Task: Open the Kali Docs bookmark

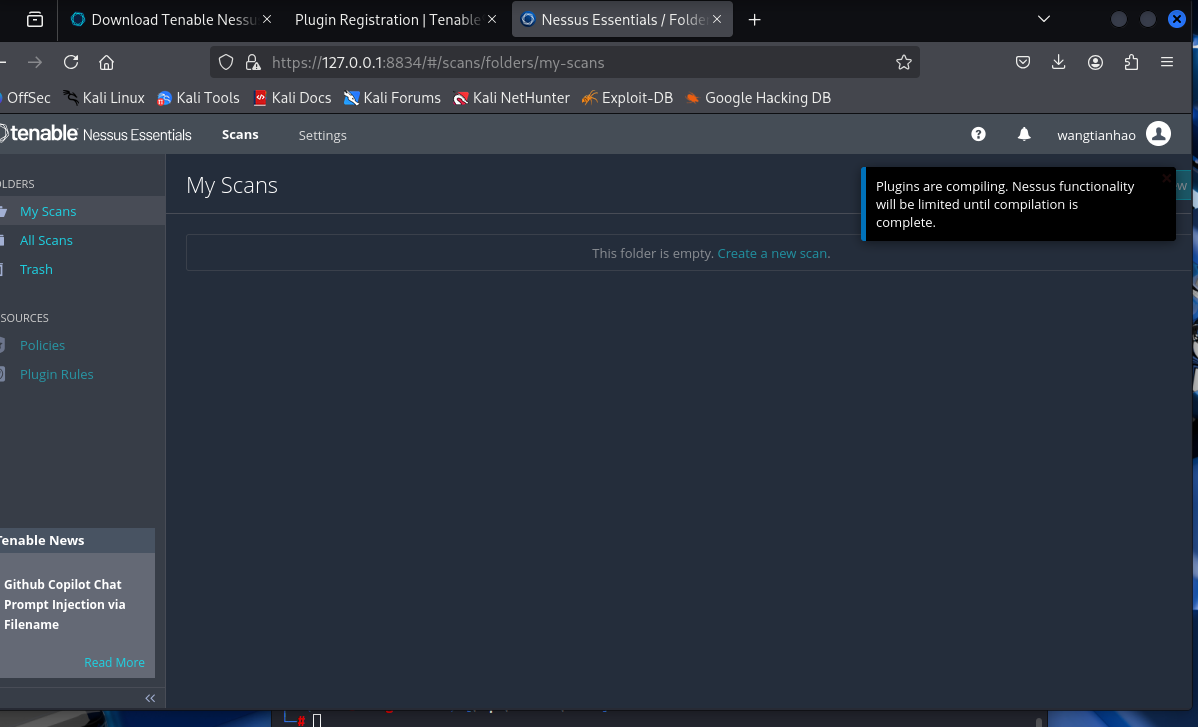Action: pyautogui.click(x=293, y=98)
